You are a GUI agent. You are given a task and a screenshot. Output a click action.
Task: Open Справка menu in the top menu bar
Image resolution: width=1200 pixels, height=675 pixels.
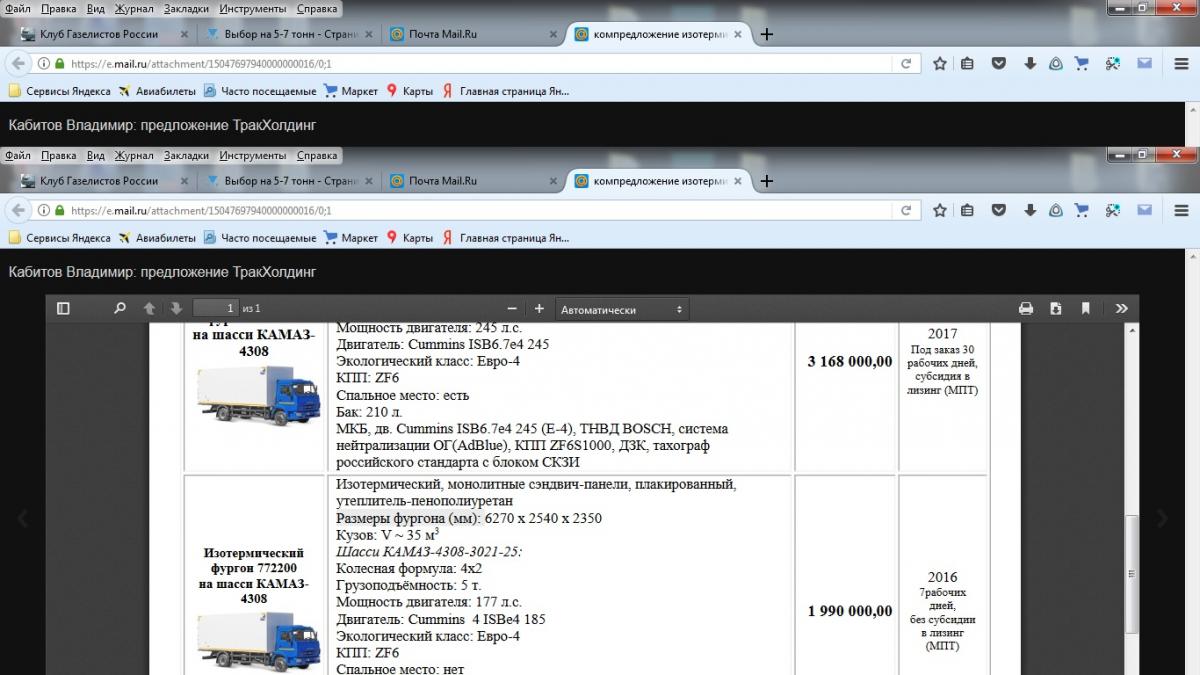coord(317,8)
